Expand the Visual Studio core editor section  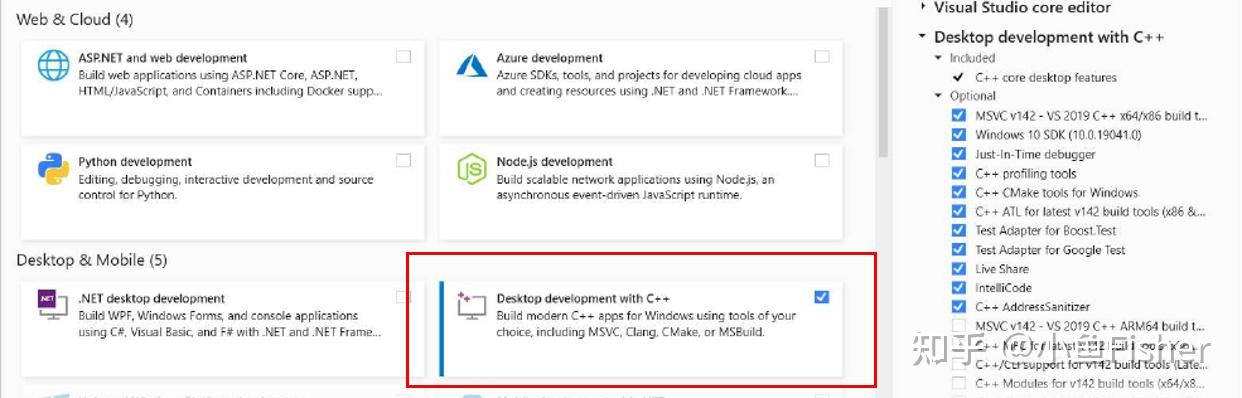(x=922, y=8)
